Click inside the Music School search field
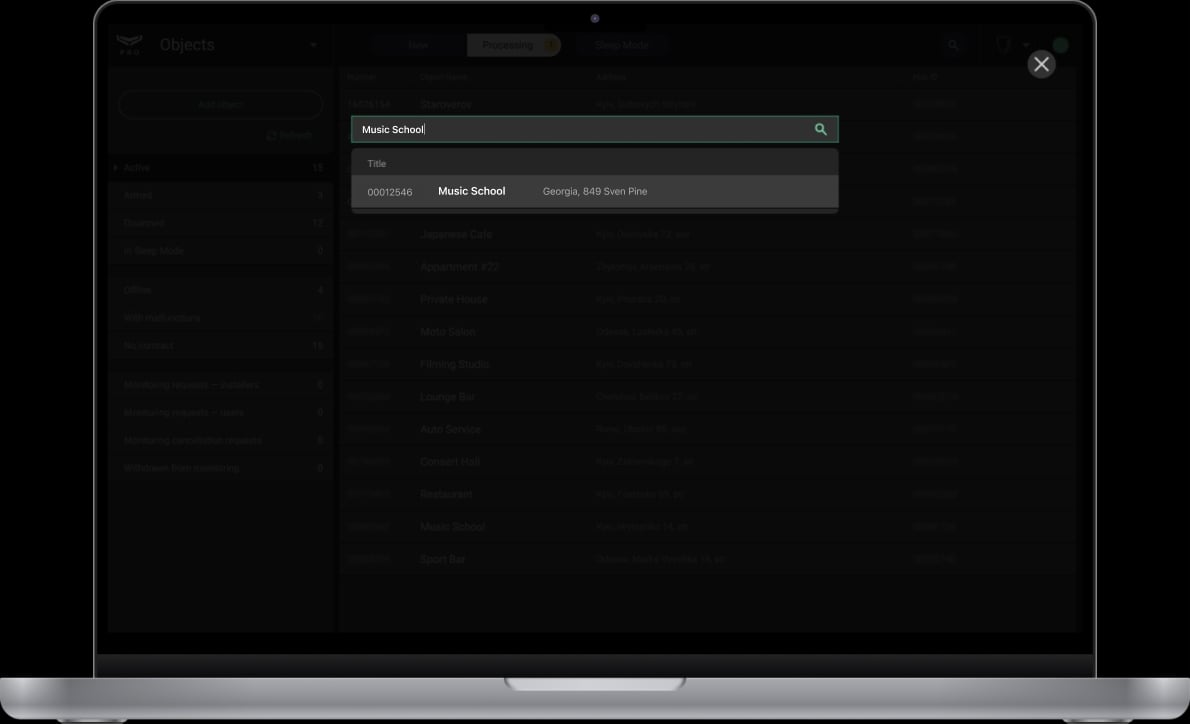 580,130
